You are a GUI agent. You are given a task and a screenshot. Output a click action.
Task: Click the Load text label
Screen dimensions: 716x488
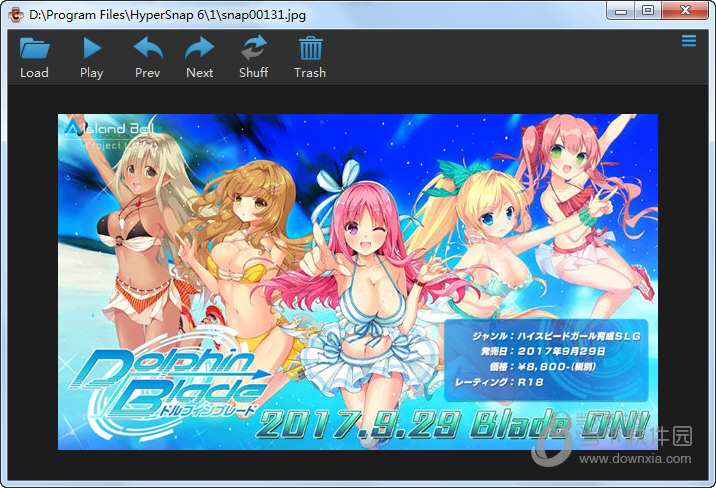pyautogui.click(x=34, y=73)
